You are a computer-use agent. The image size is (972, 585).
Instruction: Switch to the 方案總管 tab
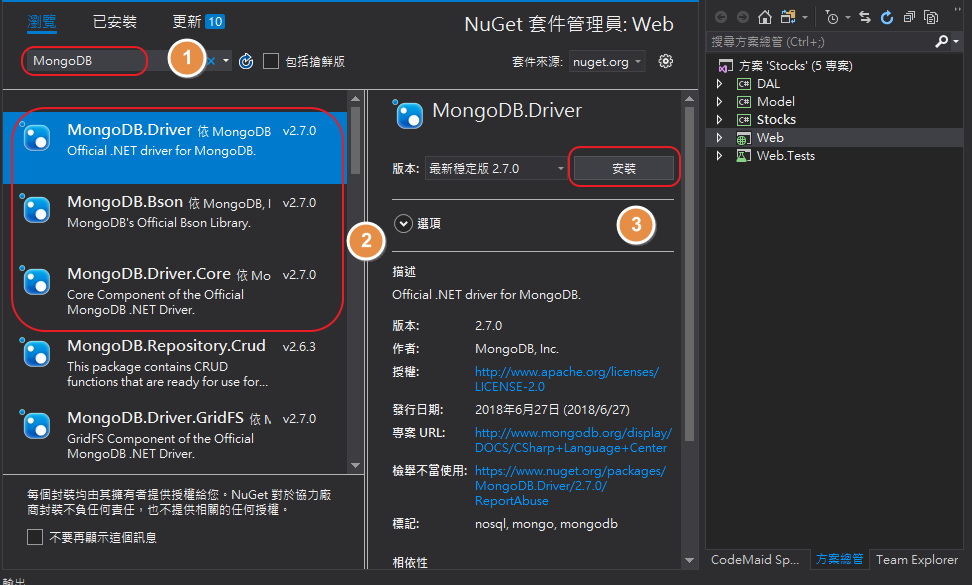point(839,559)
